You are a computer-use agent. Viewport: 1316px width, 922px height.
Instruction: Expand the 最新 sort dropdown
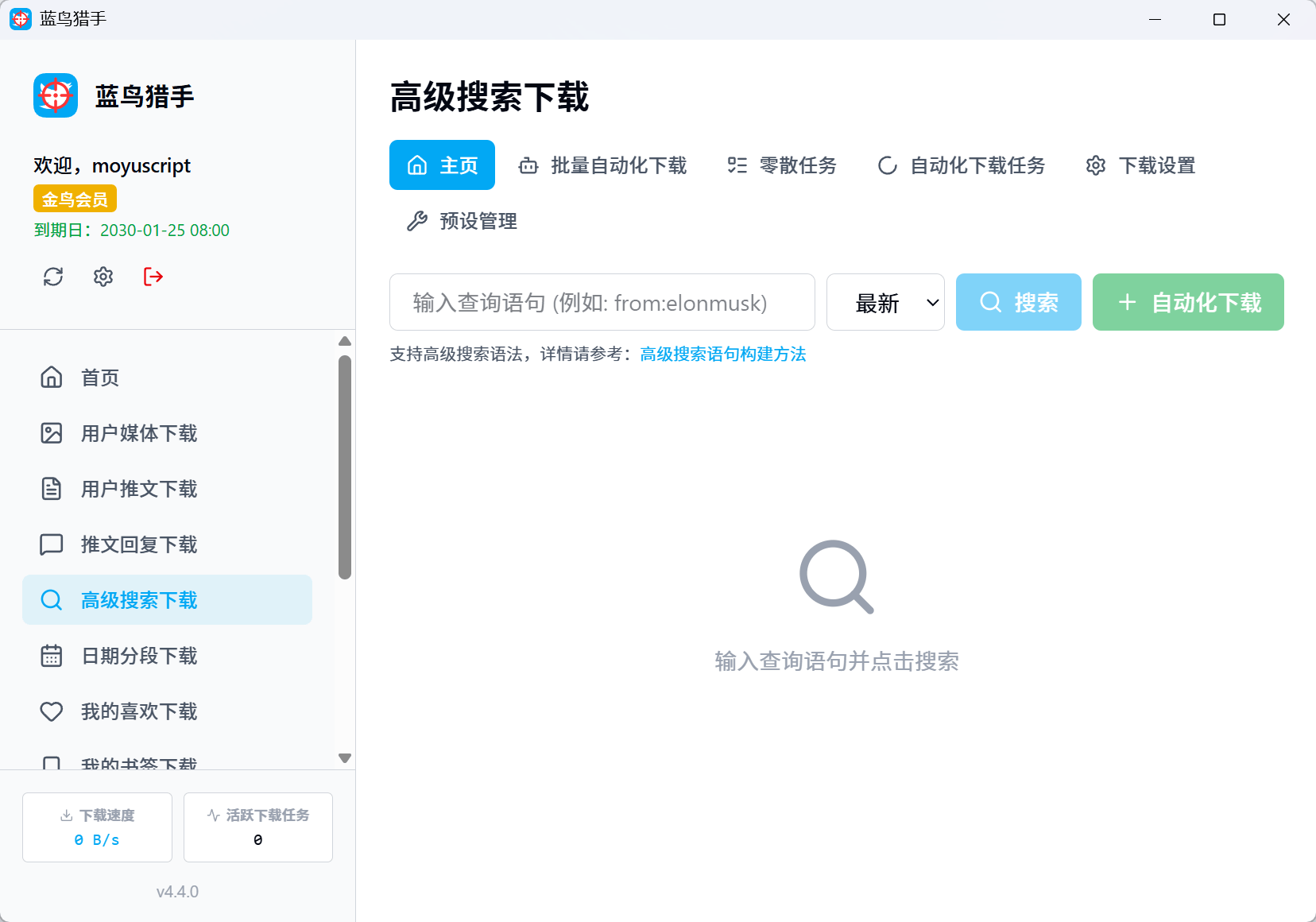click(x=885, y=302)
